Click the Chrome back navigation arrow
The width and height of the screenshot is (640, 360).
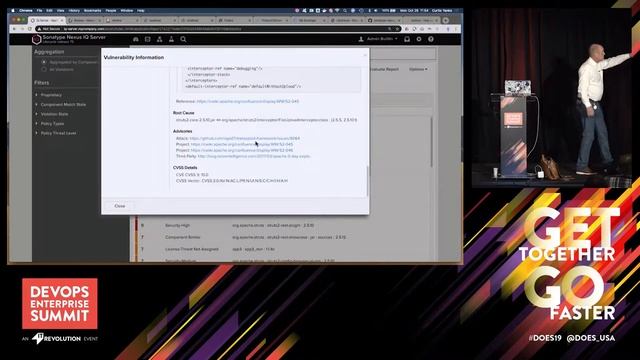[14, 29]
